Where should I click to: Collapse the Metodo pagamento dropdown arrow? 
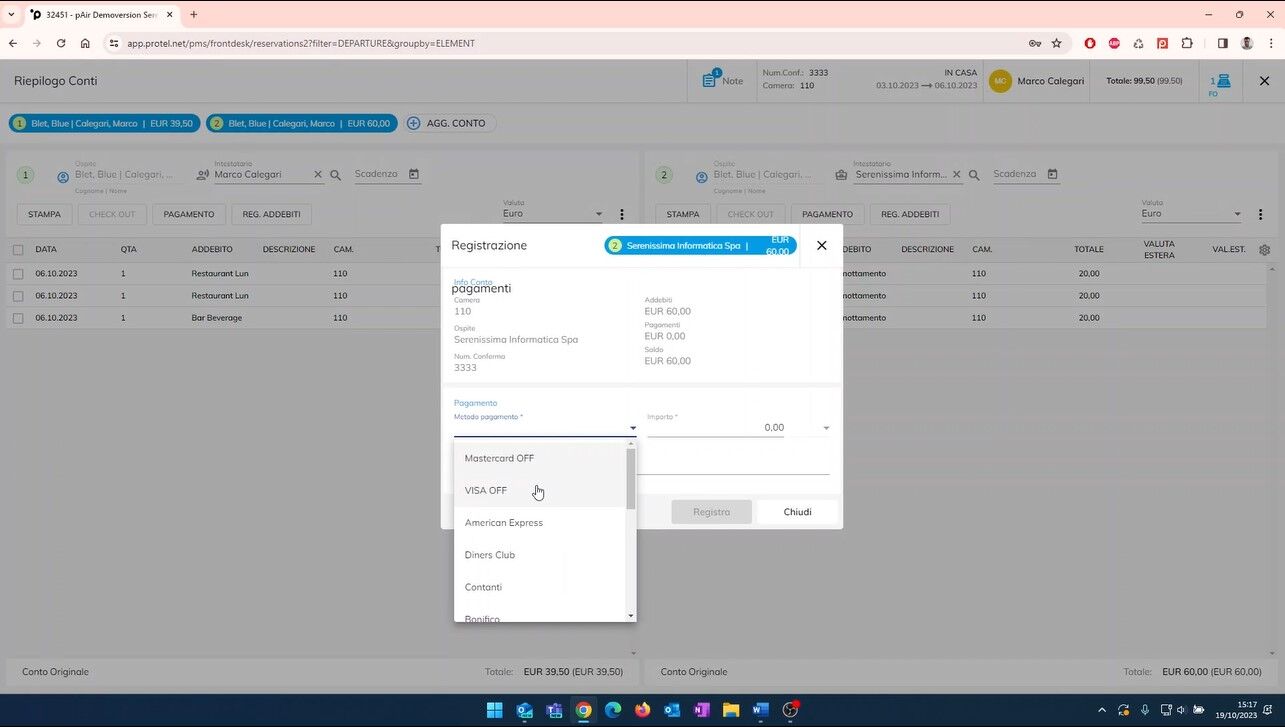(632, 428)
